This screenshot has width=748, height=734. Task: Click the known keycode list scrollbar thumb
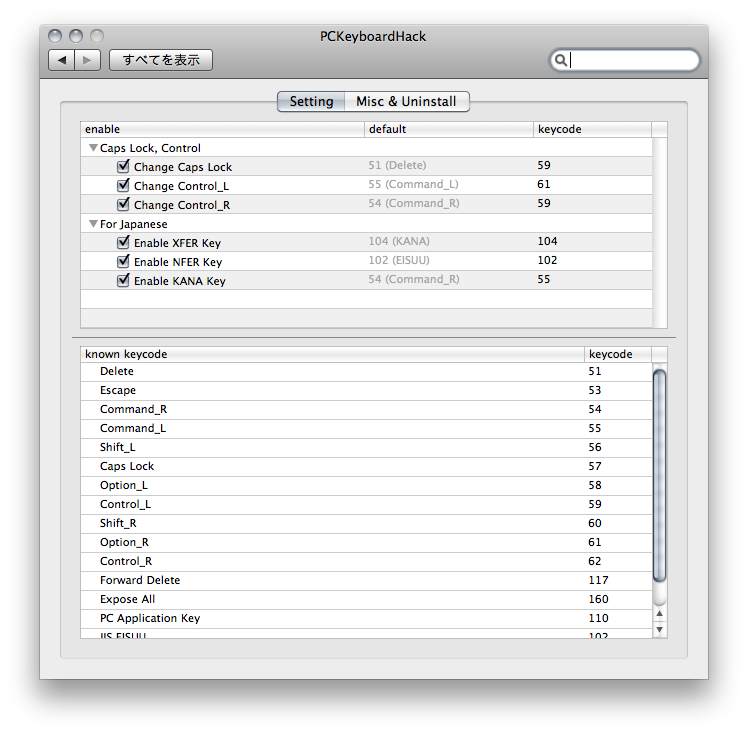(659, 475)
